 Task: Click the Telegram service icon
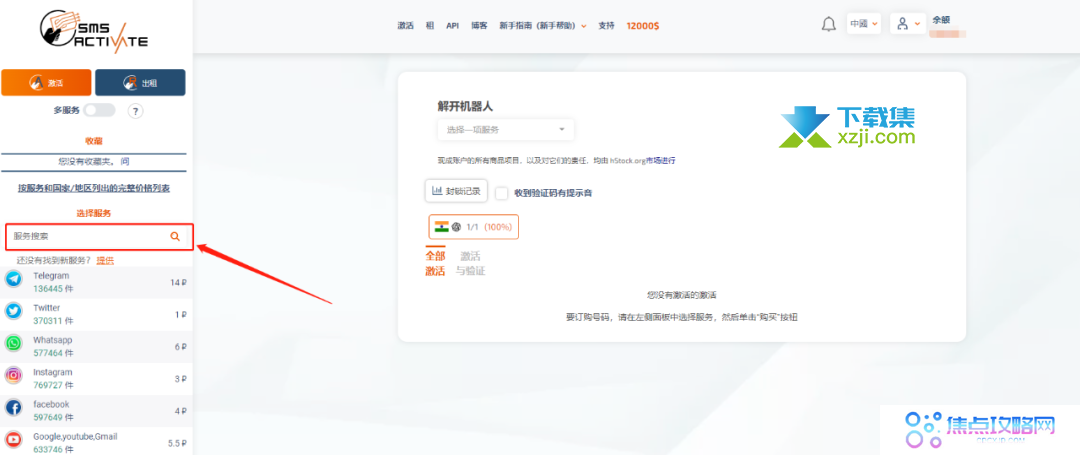pyautogui.click(x=13, y=279)
